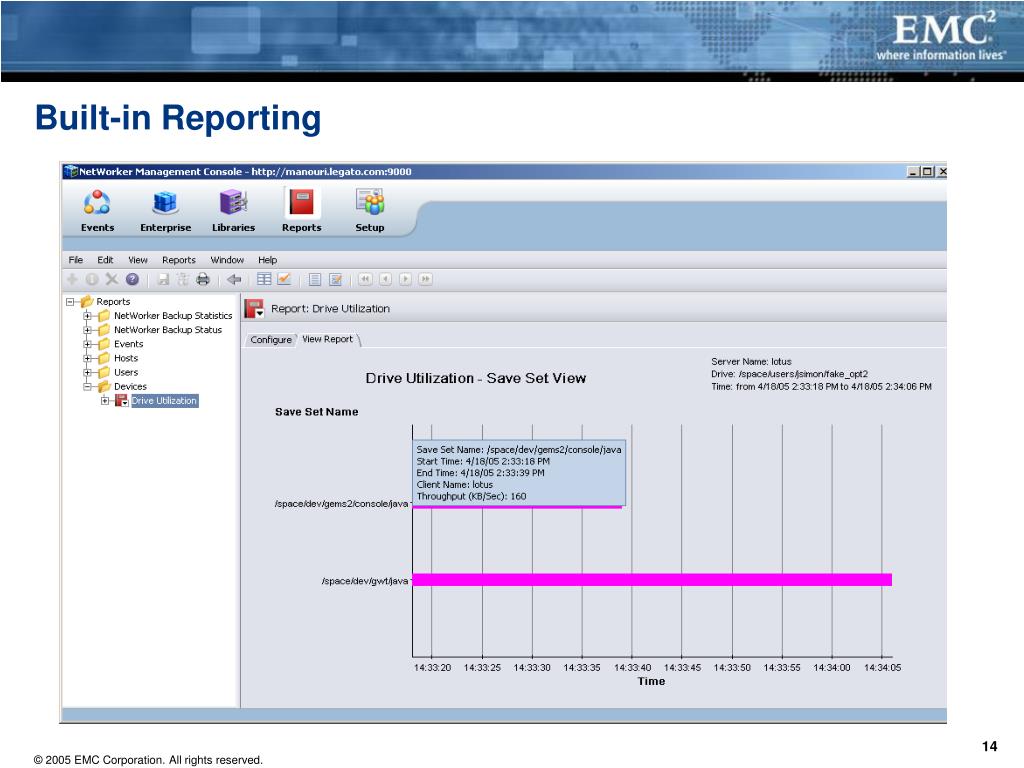Go to last page of report
This screenshot has width=1024, height=768.
coord(425,280)
